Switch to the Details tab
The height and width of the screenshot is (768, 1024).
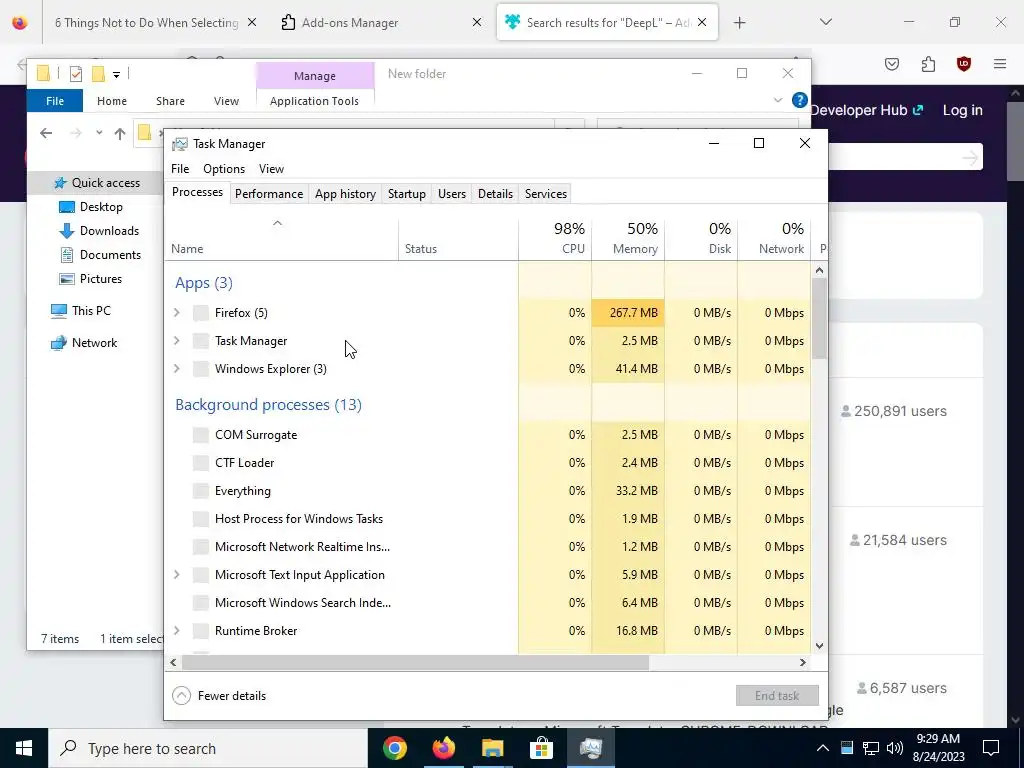coord(495,194)
